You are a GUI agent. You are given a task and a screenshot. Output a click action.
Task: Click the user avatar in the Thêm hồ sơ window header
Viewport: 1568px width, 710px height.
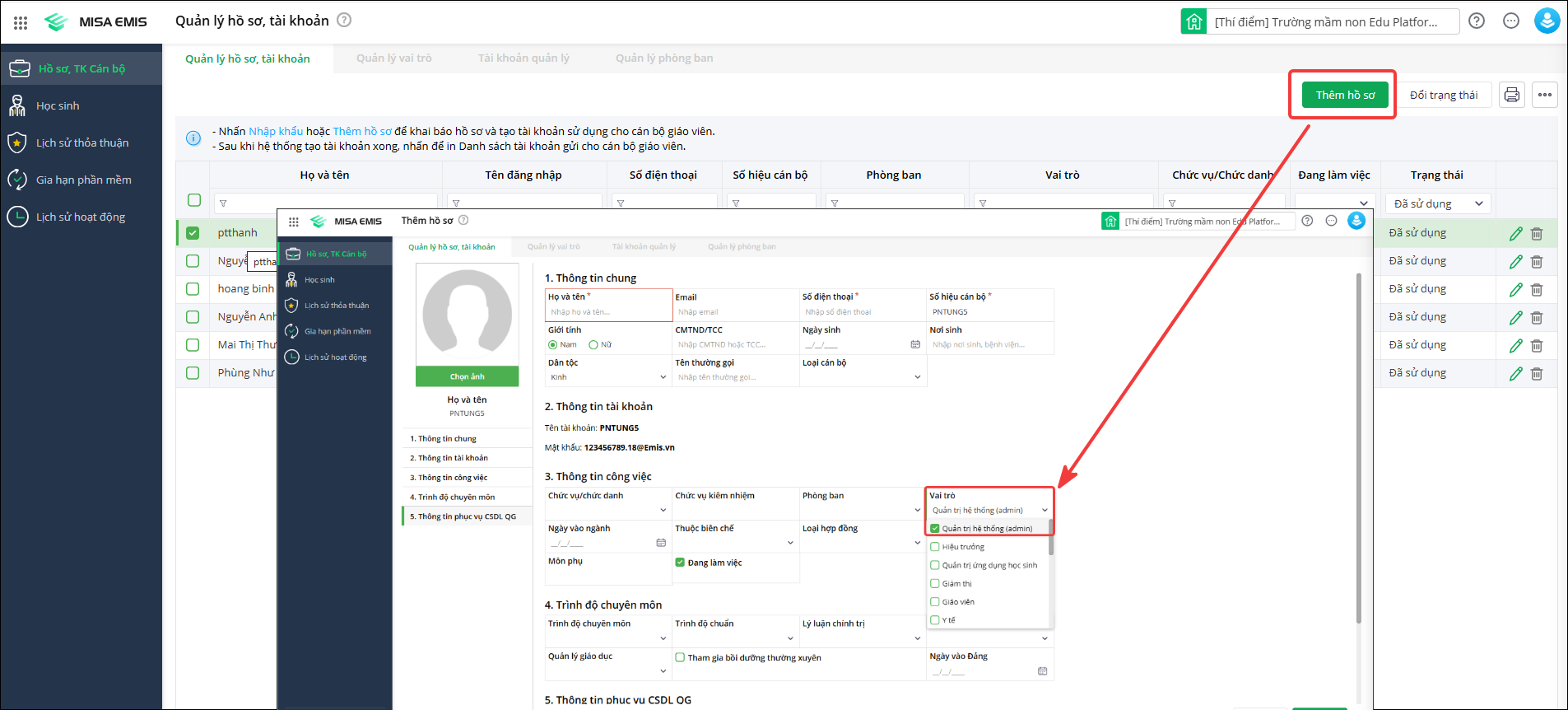coord(1356,221)
